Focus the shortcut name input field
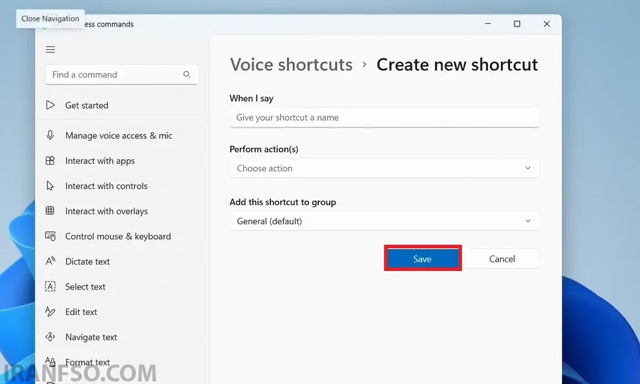Image resolution: width=640 pixels, height=384 pixels. pyautogui.click(x=384, y=118)
